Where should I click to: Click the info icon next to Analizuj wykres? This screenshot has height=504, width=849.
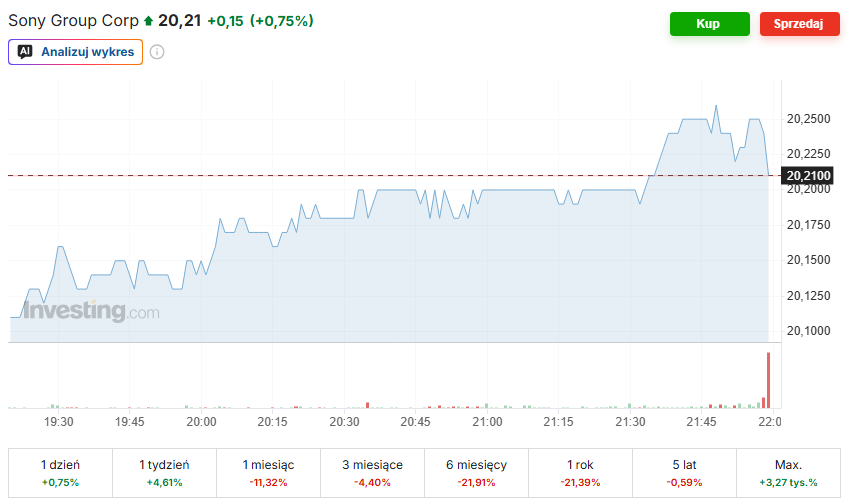click(x=157, y=52)
